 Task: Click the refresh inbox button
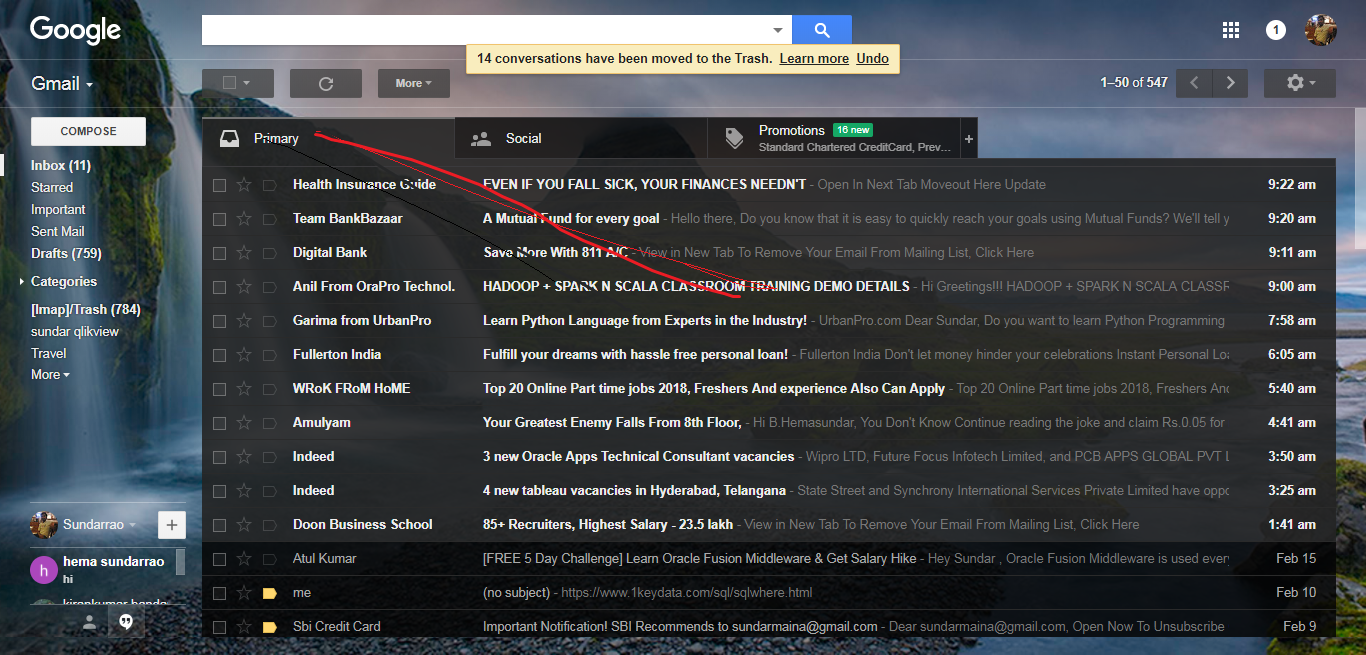tap(325, 84)
